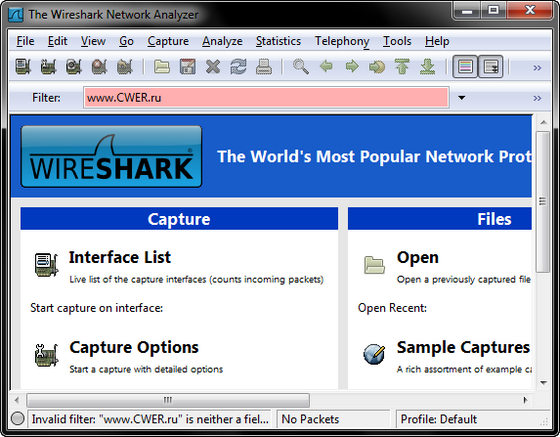Toggle the colorize packet list button
Viewport: 560px width, 437px height.
(465, 67)
